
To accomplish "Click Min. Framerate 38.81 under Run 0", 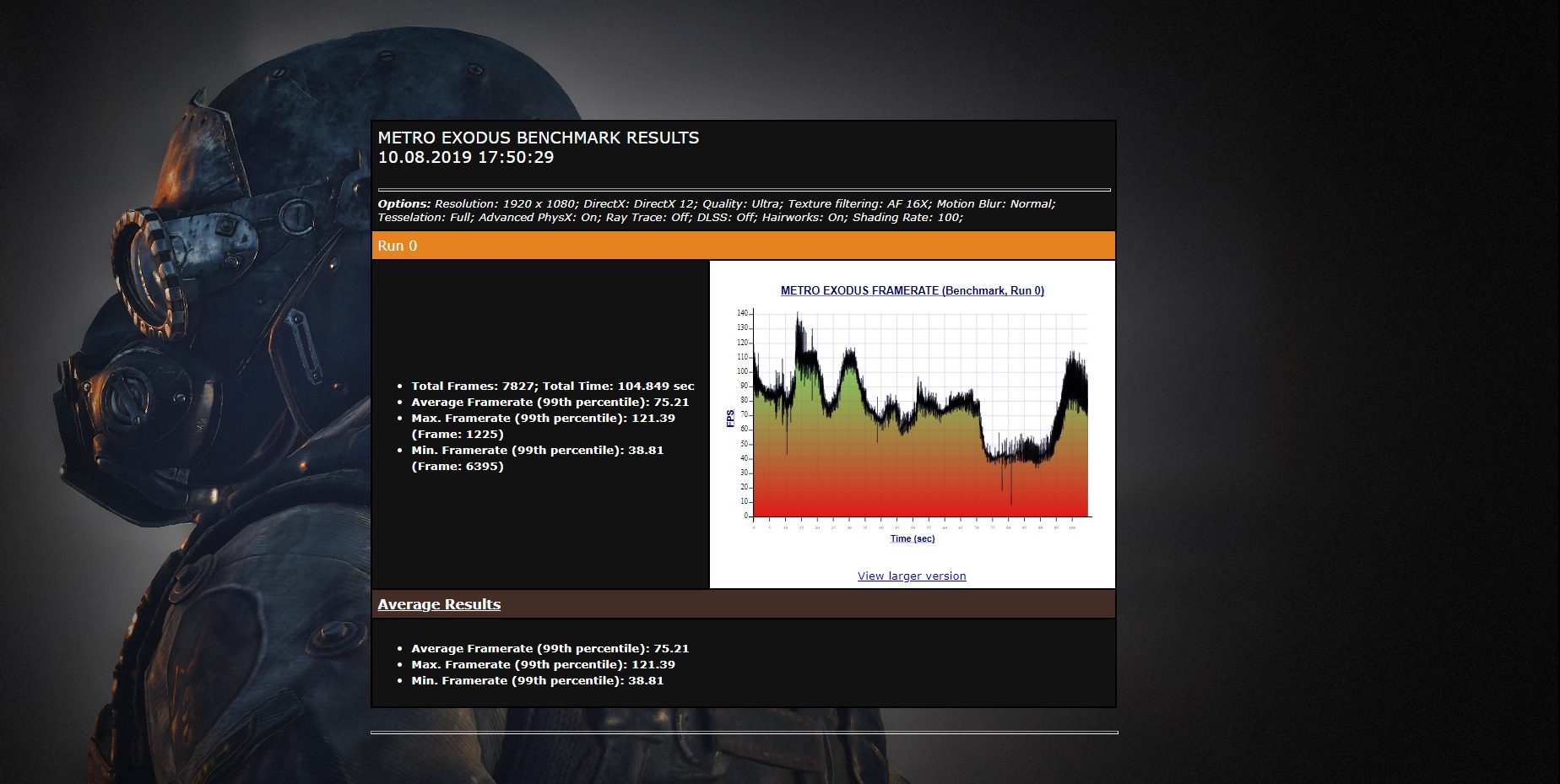I will (x=538, y=450).
